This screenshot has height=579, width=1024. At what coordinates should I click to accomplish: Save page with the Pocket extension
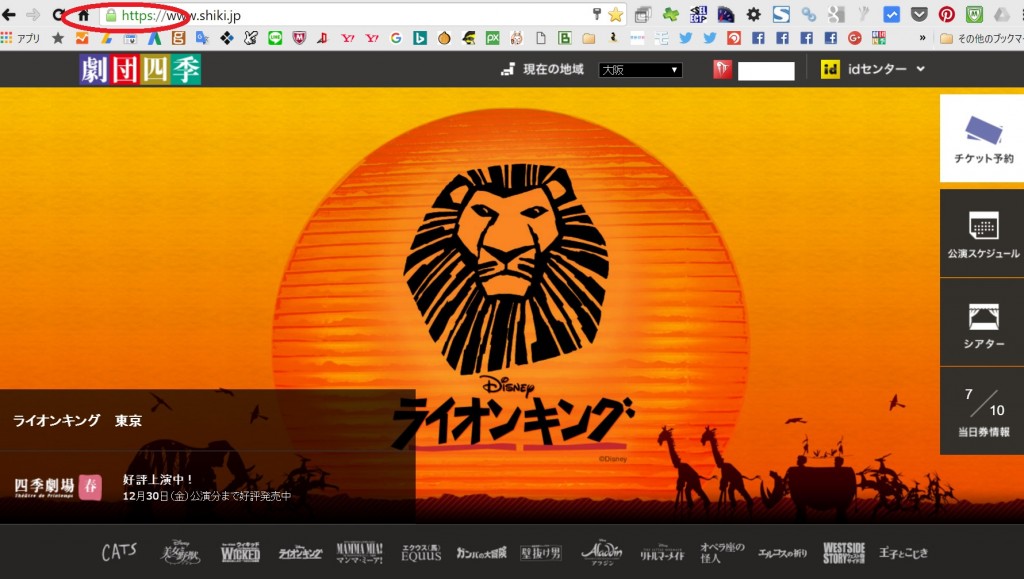coord(919,14)
